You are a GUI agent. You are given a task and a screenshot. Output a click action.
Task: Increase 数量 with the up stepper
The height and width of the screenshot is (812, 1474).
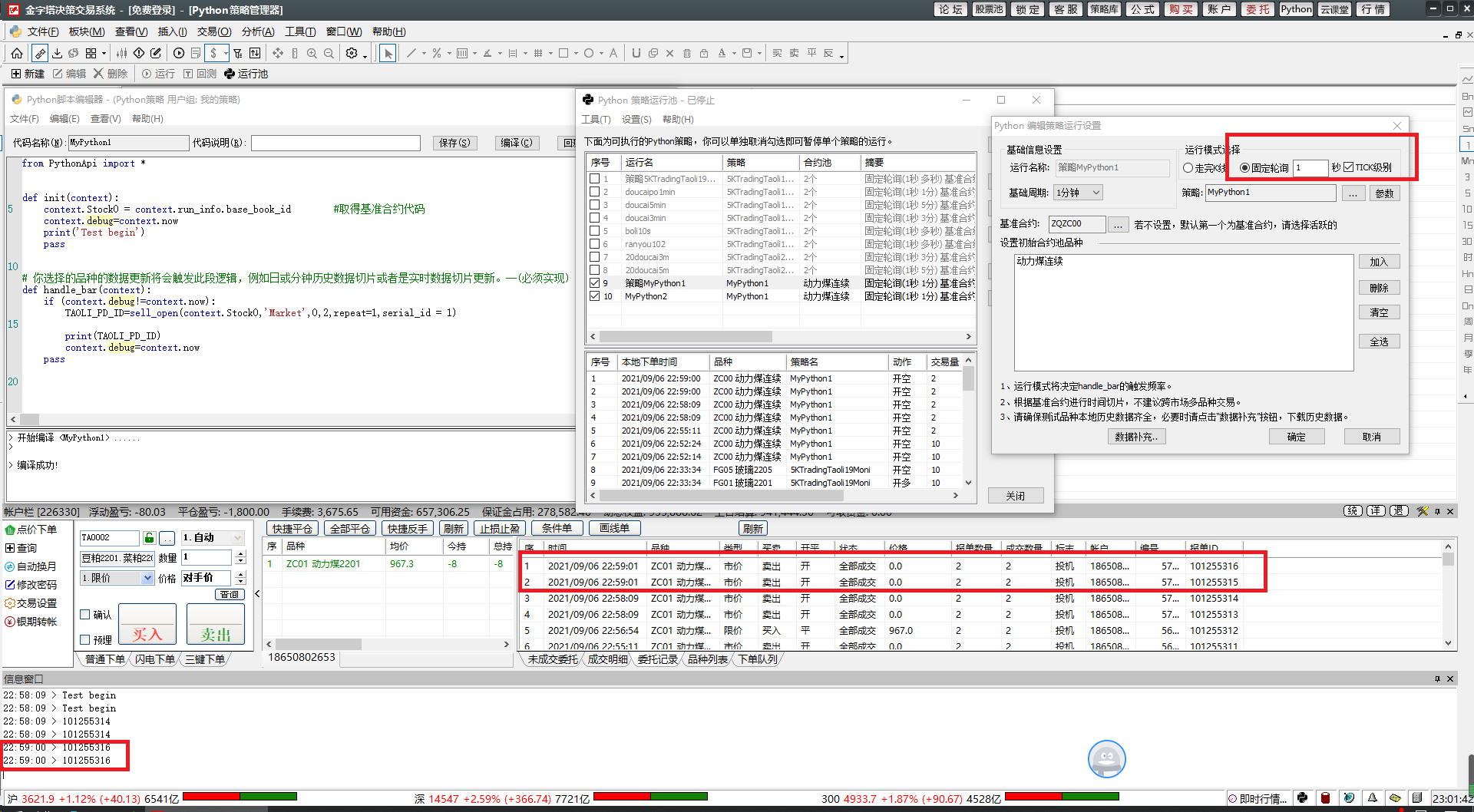(x=241, y=553)
